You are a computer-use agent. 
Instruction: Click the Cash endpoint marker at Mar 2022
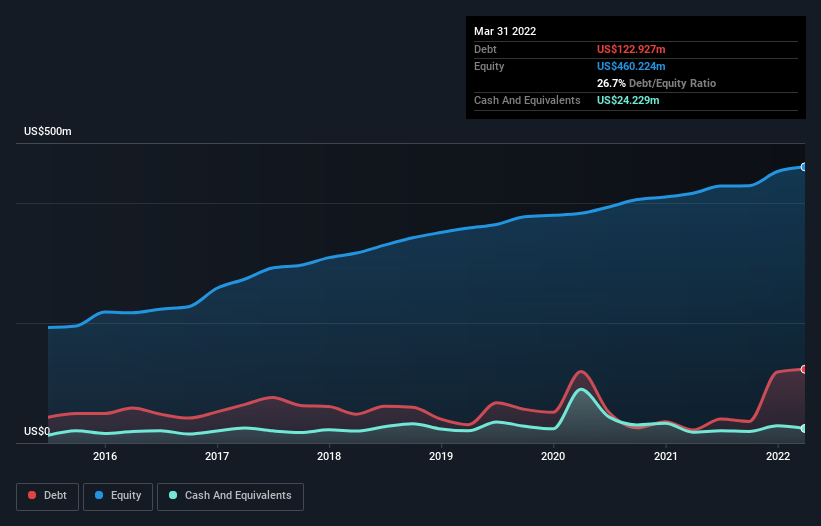click(804, 429)
